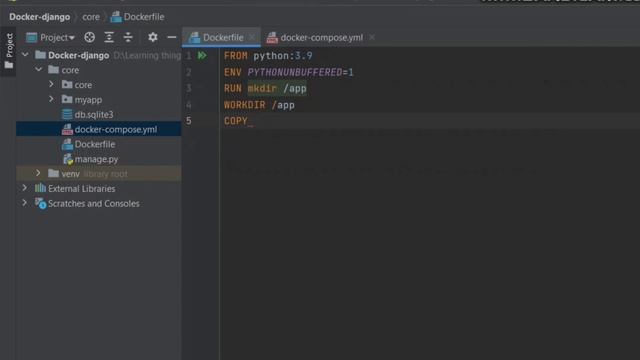The image size is (640, 360).
Task: Toggle the vertical Project sidebar button
Action: pyautogui.click(x=9, y=51)
